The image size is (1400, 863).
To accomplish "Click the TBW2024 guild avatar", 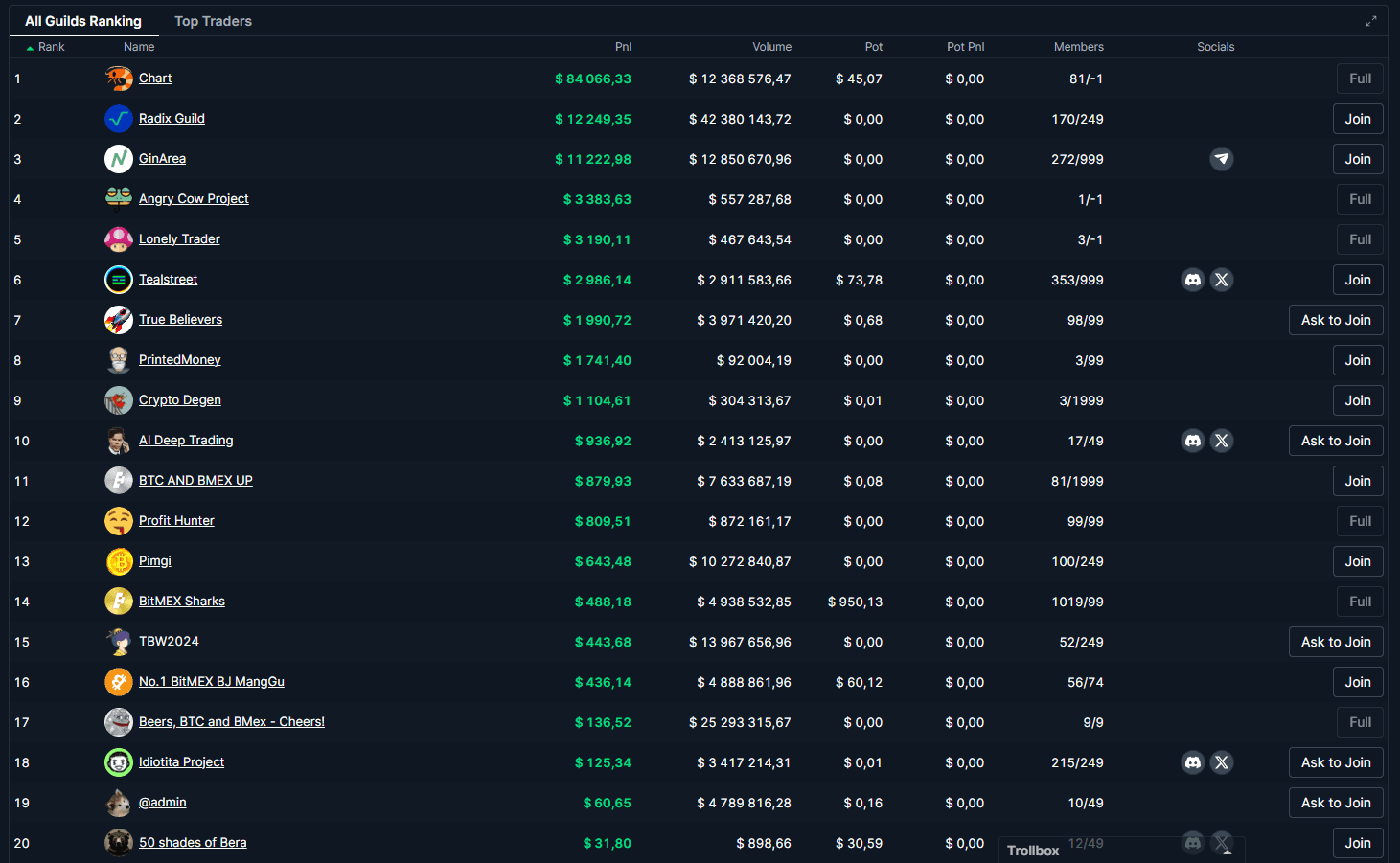I will pyautogui.click(x=119, y=642).
